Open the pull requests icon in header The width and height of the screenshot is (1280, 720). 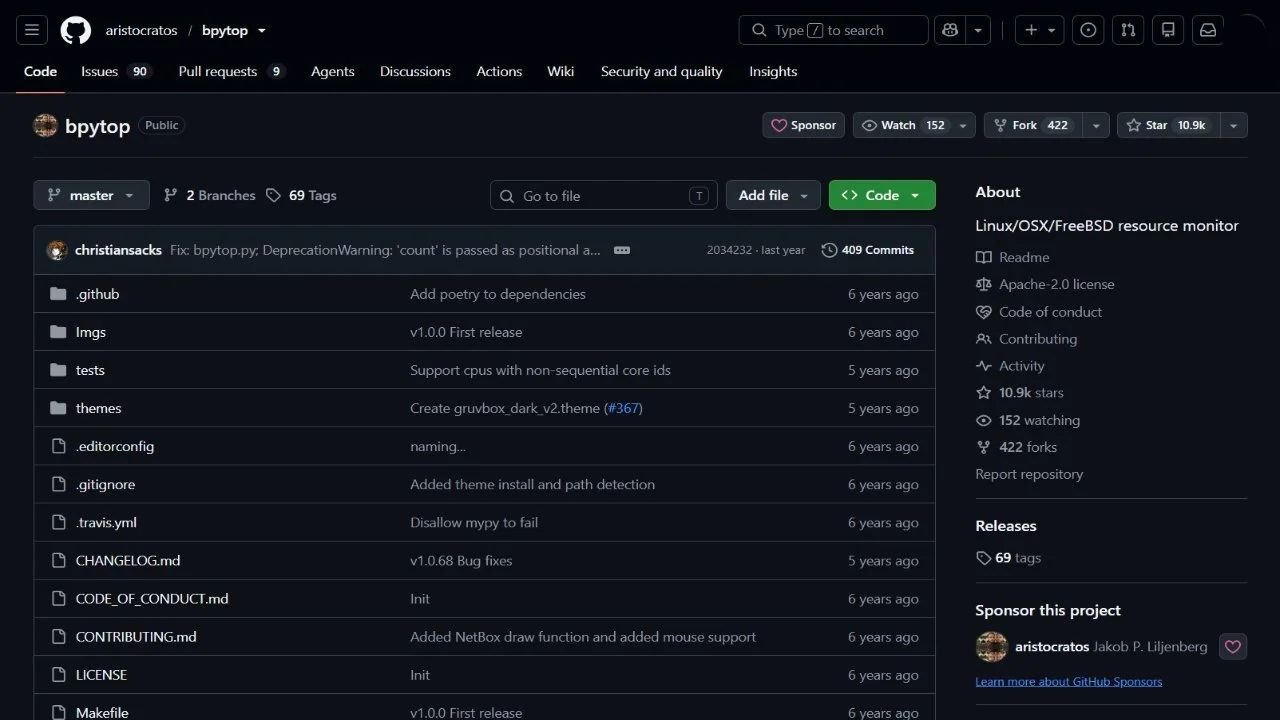click(x=1128, y=30)
